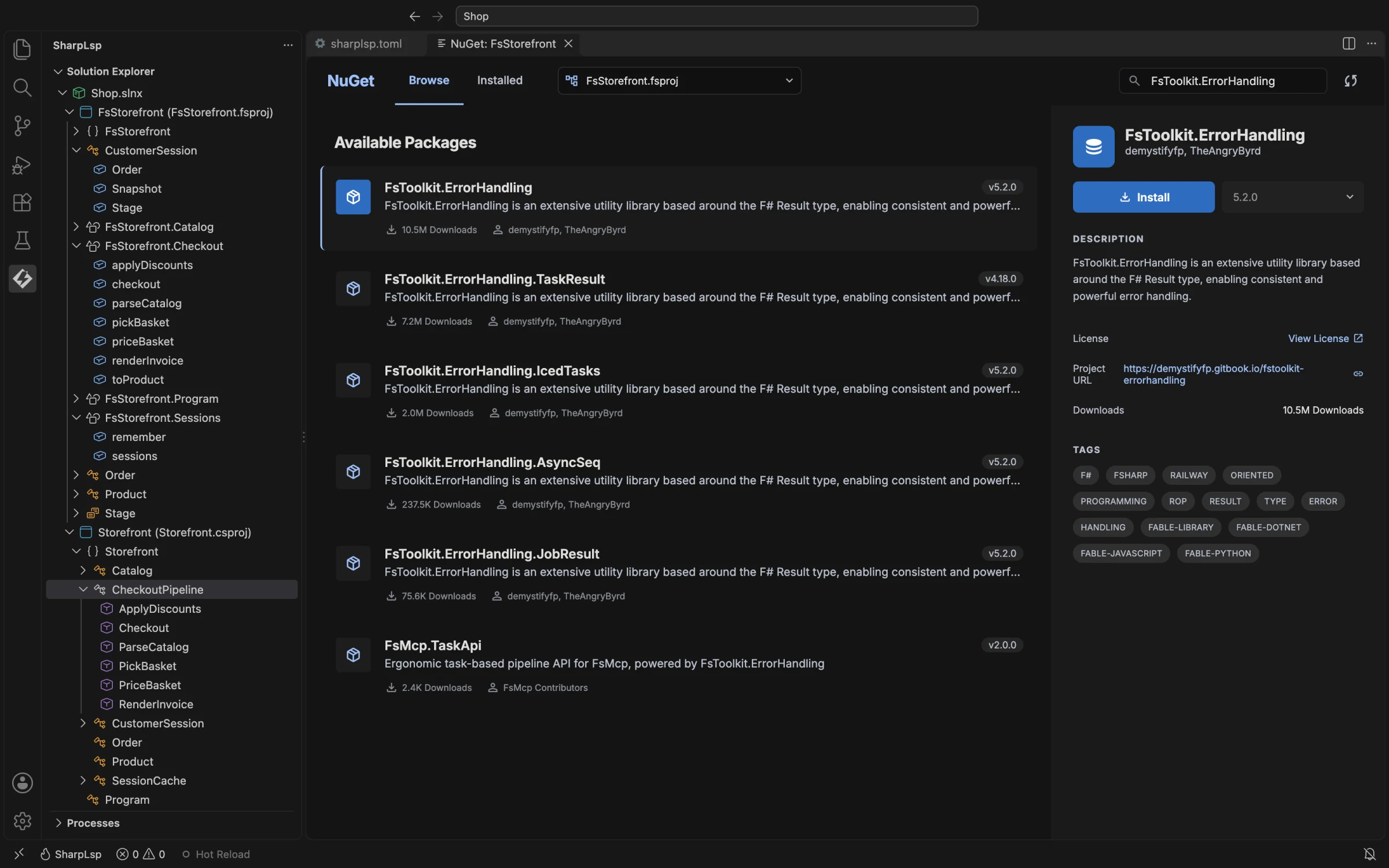Expand the SessionCache tree node

[x=83, y=781]
